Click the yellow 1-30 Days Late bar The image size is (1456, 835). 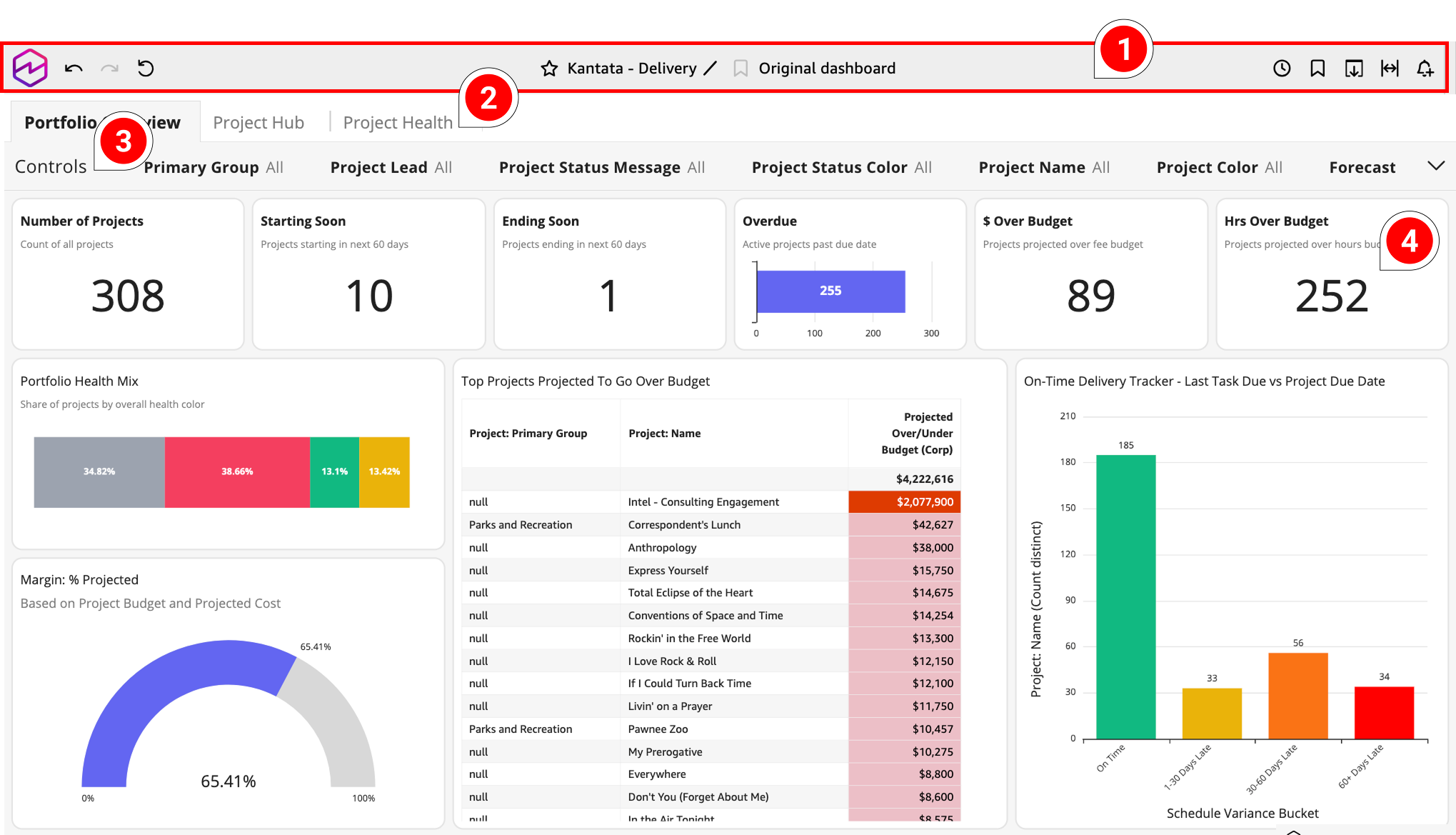(x=1212, y=714)
